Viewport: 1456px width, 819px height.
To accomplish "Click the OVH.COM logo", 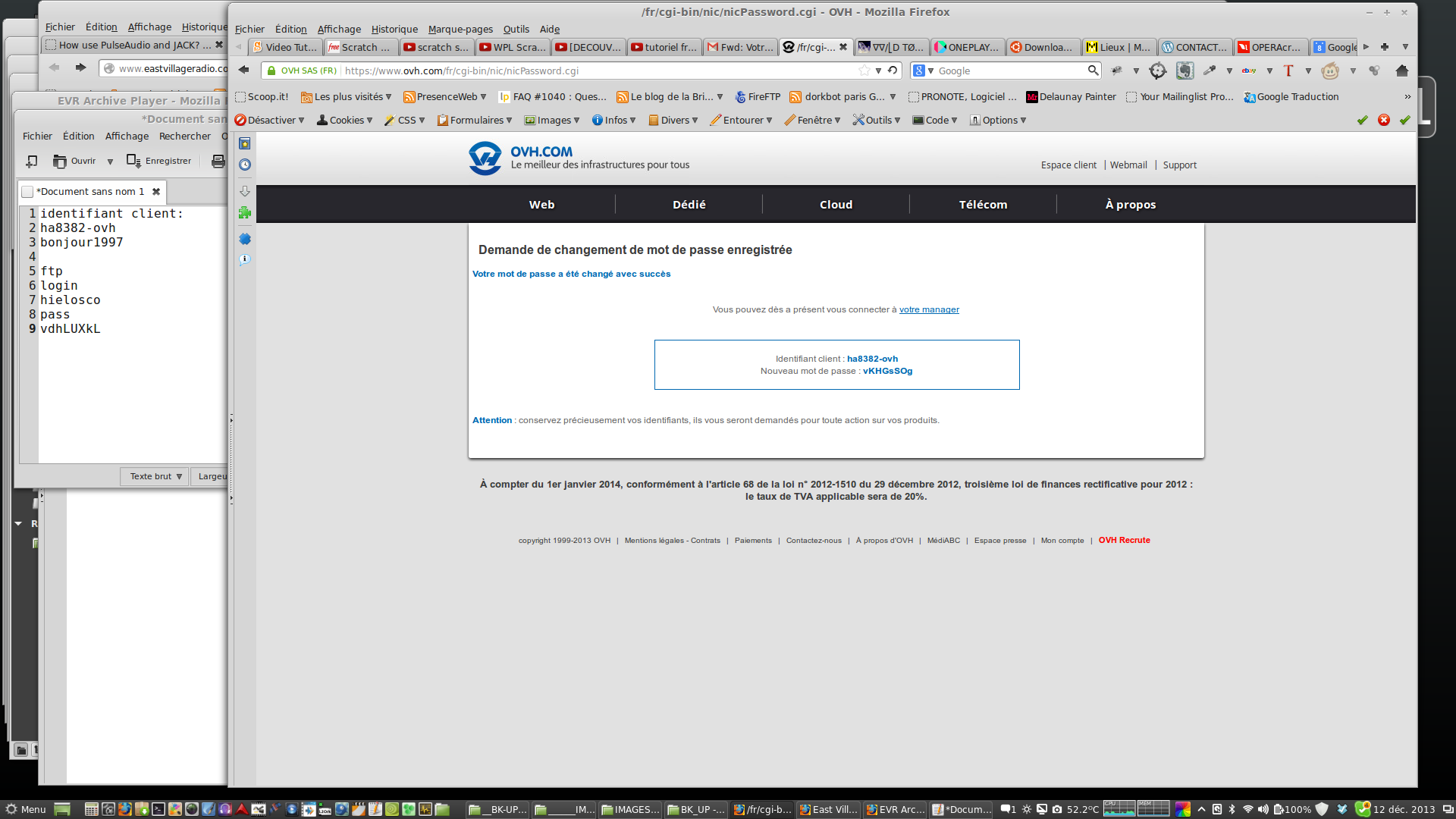I will [485, 158].
